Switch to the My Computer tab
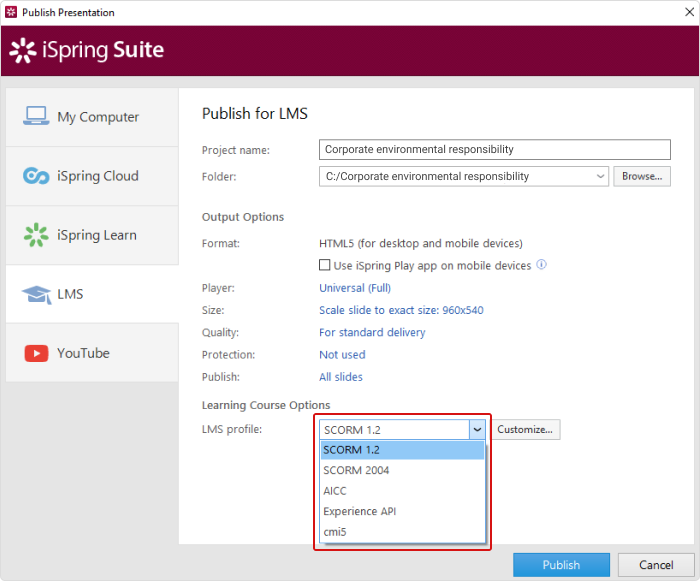 point(92,117)
